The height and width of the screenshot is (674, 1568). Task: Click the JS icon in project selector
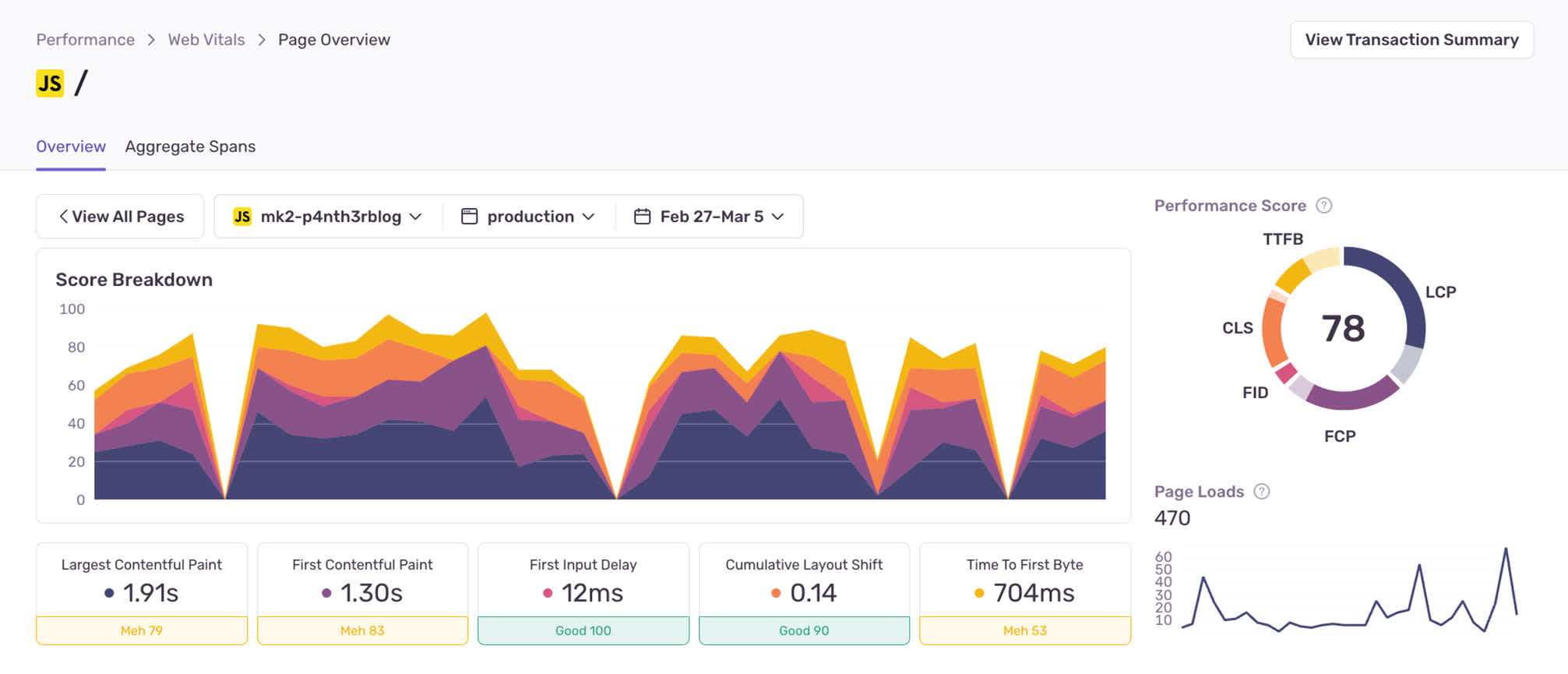[242, 217]
